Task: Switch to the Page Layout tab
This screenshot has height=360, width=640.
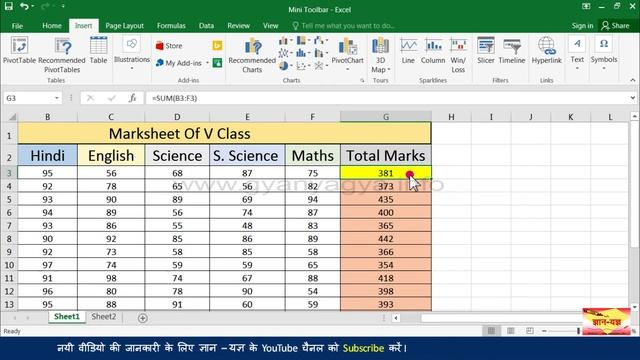Action: point(124,26)
